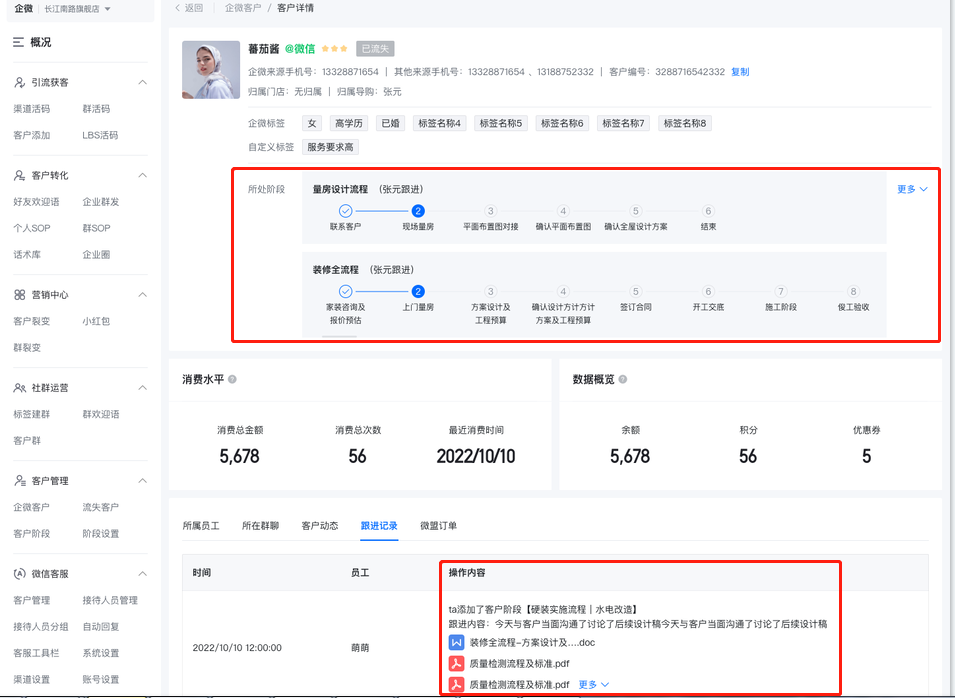Image resolution: width=955 pixels, height=698 pixels.
Task: Open 话术库 in the sidebar
Action: pyautogui.click(x=27, y=255)
